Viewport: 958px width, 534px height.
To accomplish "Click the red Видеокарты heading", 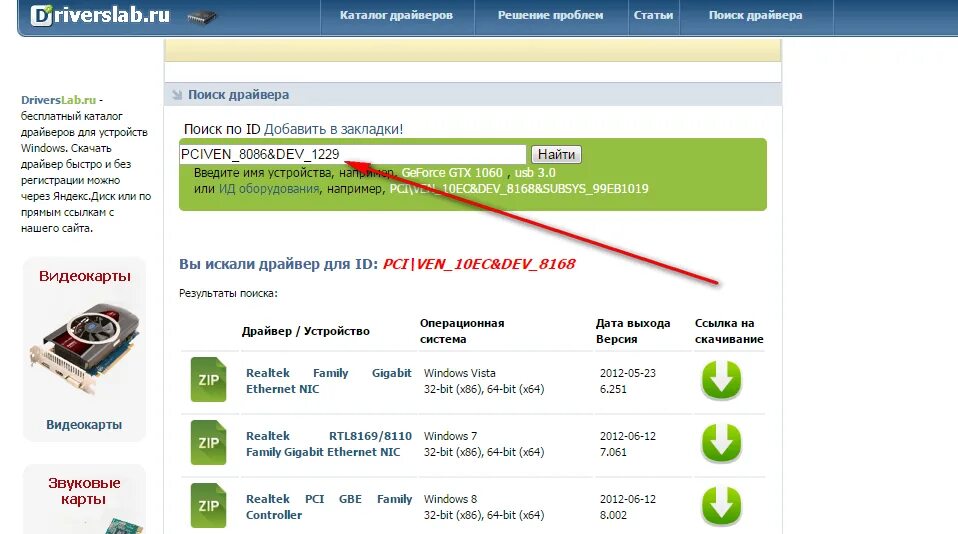I will pyautogui.click(x=85, y=276).
